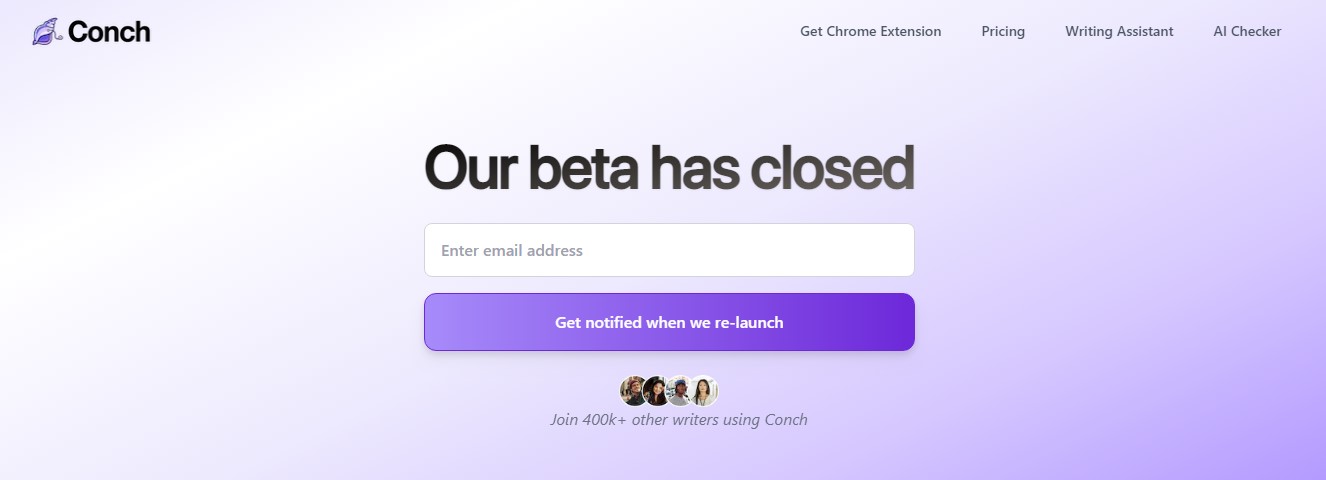
Task: Open the Writing Assistant page
Action: (1119, 31)
